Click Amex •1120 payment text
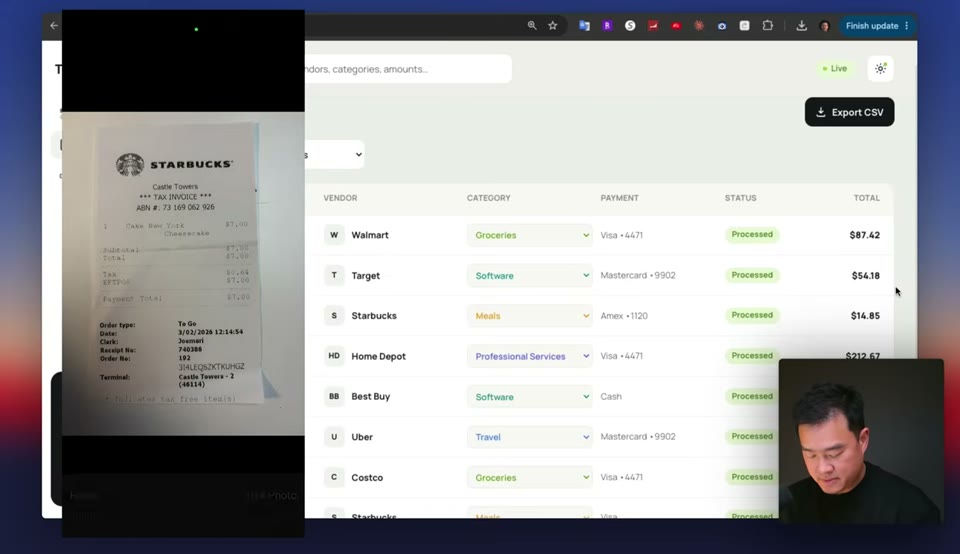 click(x=624, y=316)
